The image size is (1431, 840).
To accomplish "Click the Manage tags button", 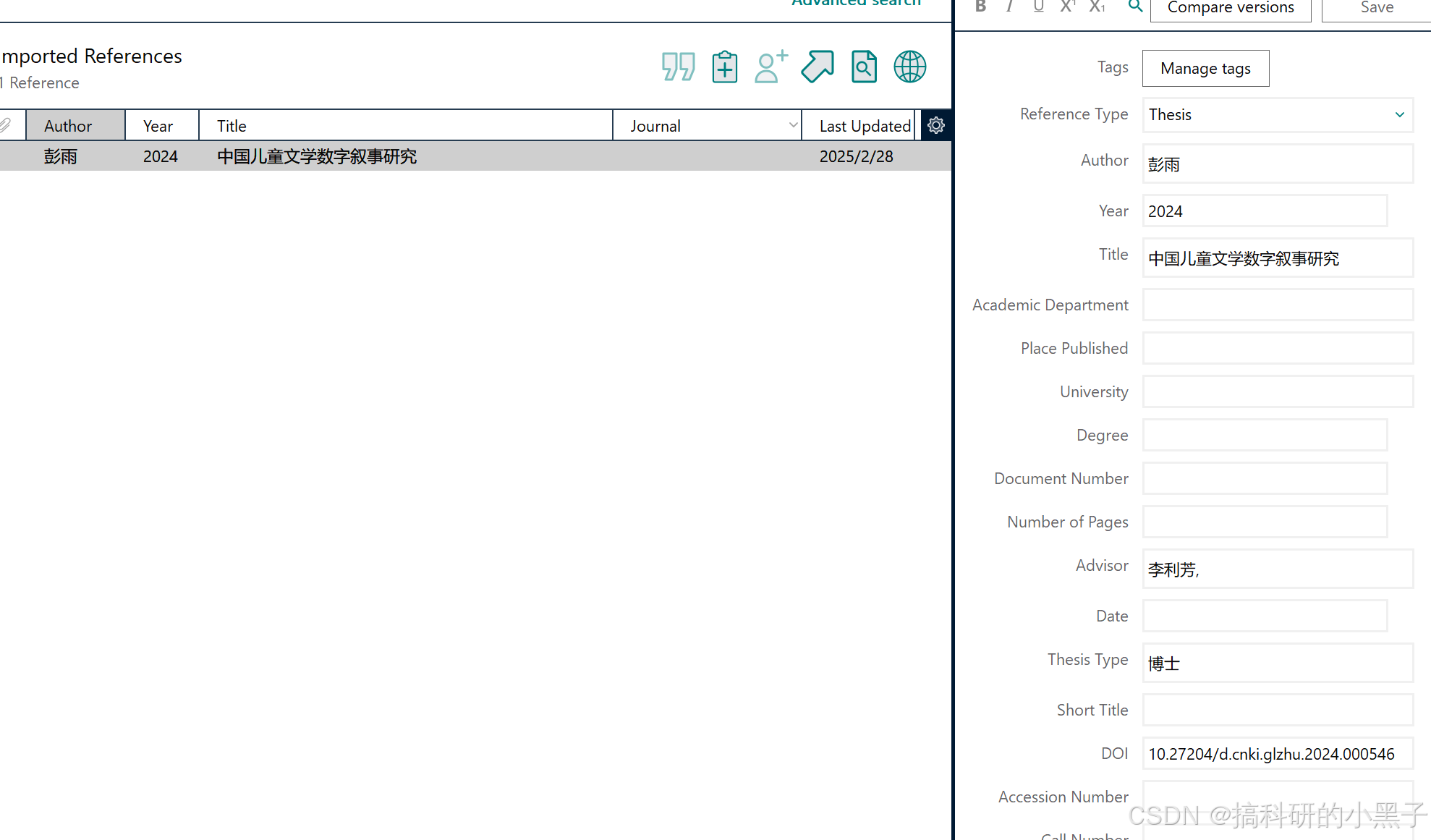I will [1205, 68].
